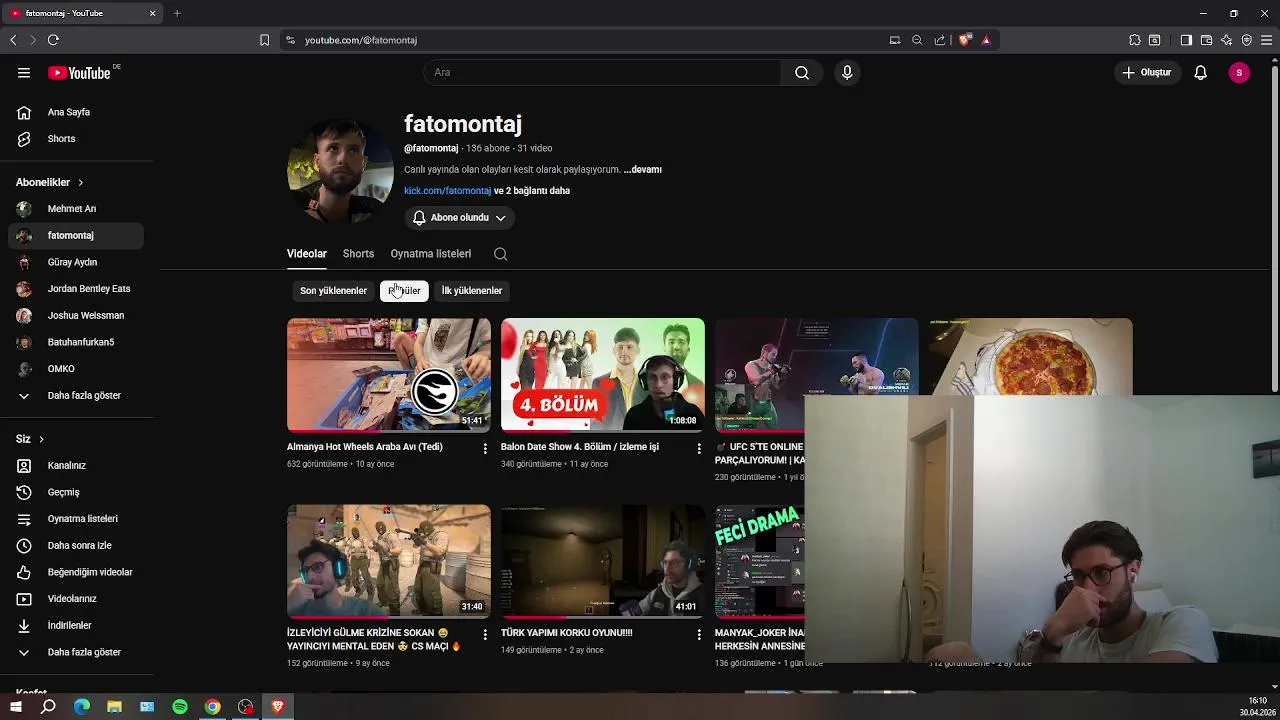Bookmark this page icon in address bar
This screenshot has height=720, width=1280.
[264, 40]
